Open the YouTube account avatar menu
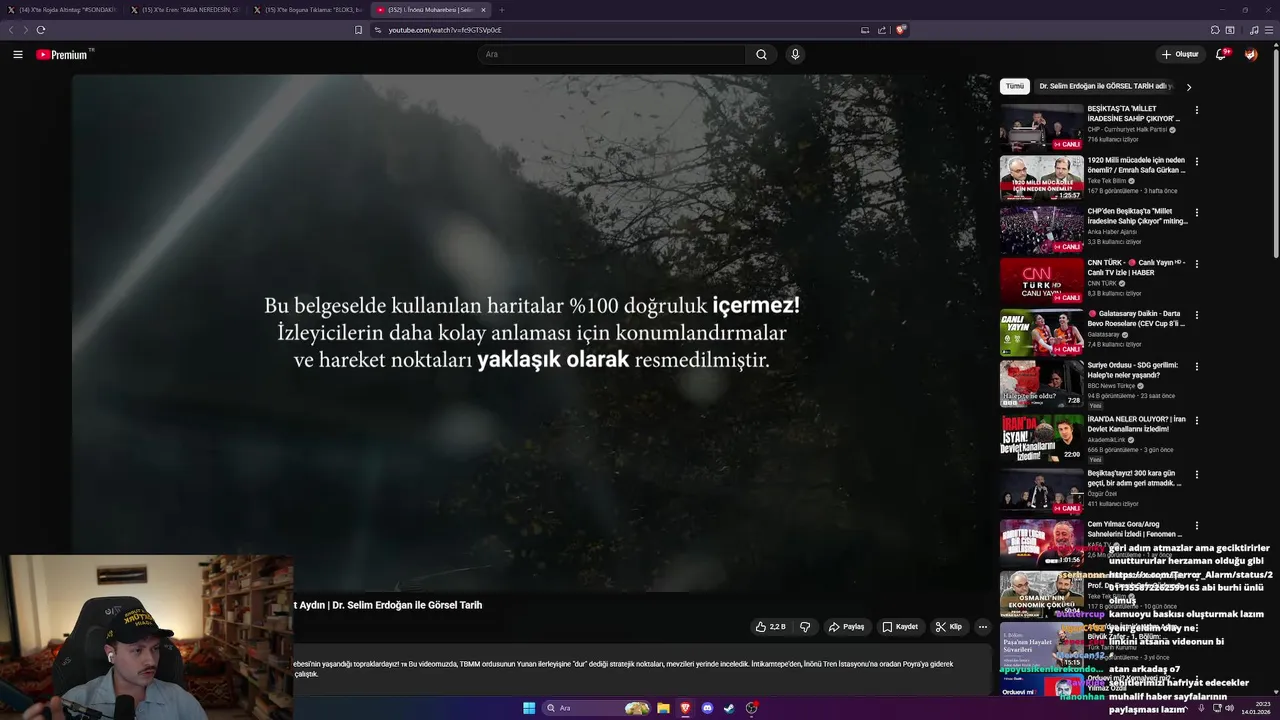 1251,54
